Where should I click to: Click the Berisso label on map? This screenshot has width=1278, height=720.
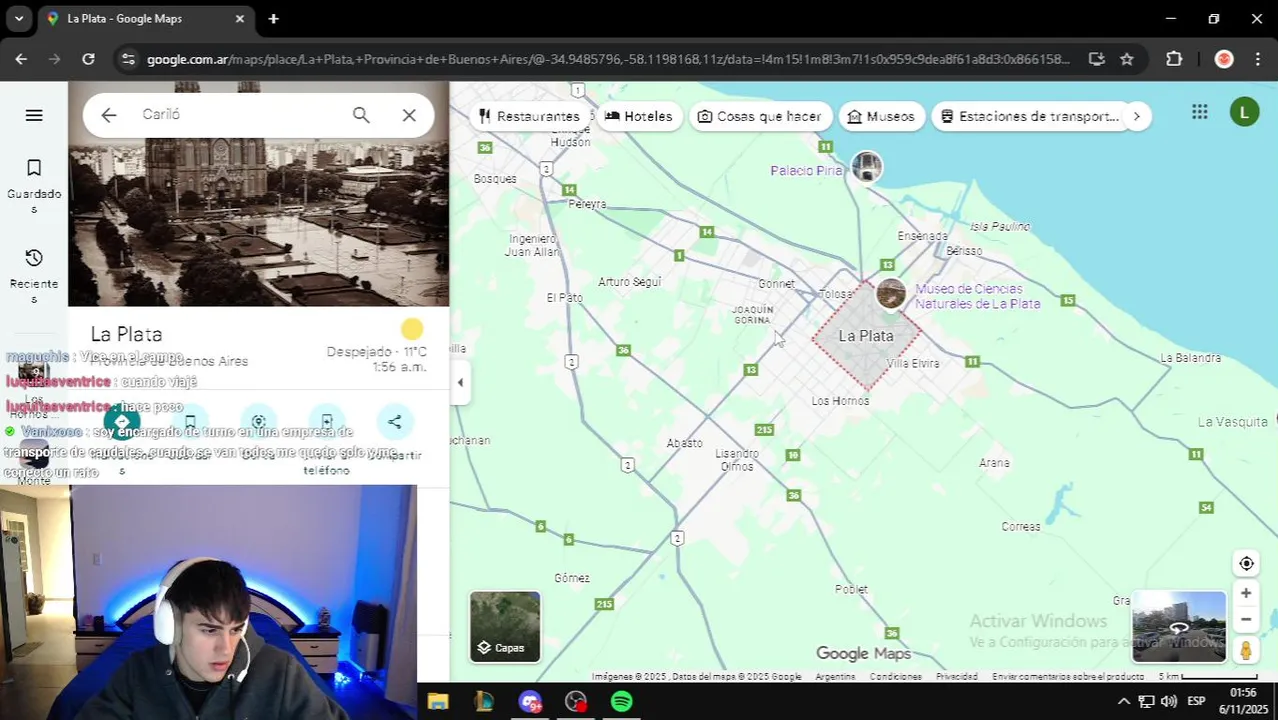click(x=964, y=251)
